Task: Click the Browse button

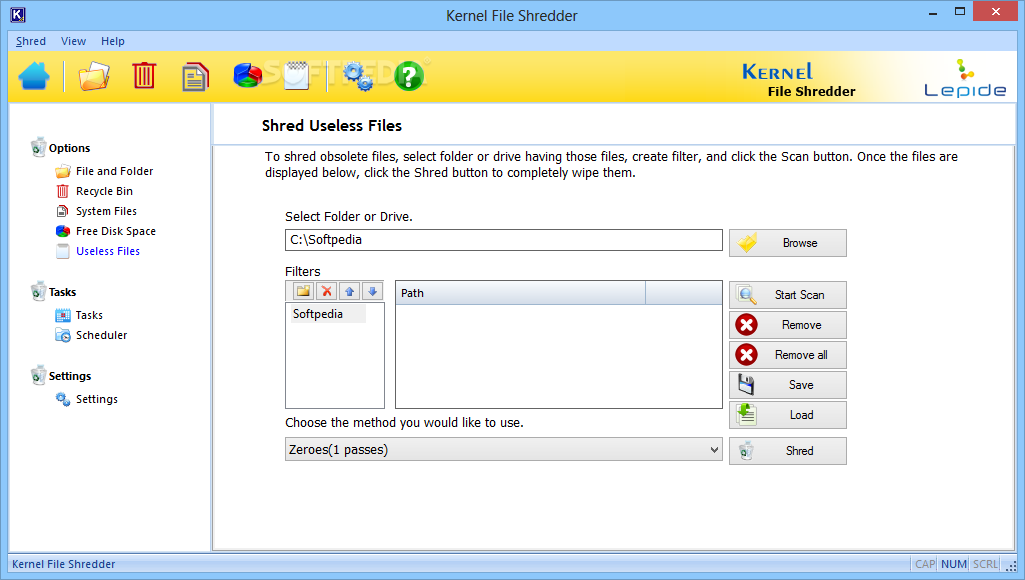Action: pos(788,243)
